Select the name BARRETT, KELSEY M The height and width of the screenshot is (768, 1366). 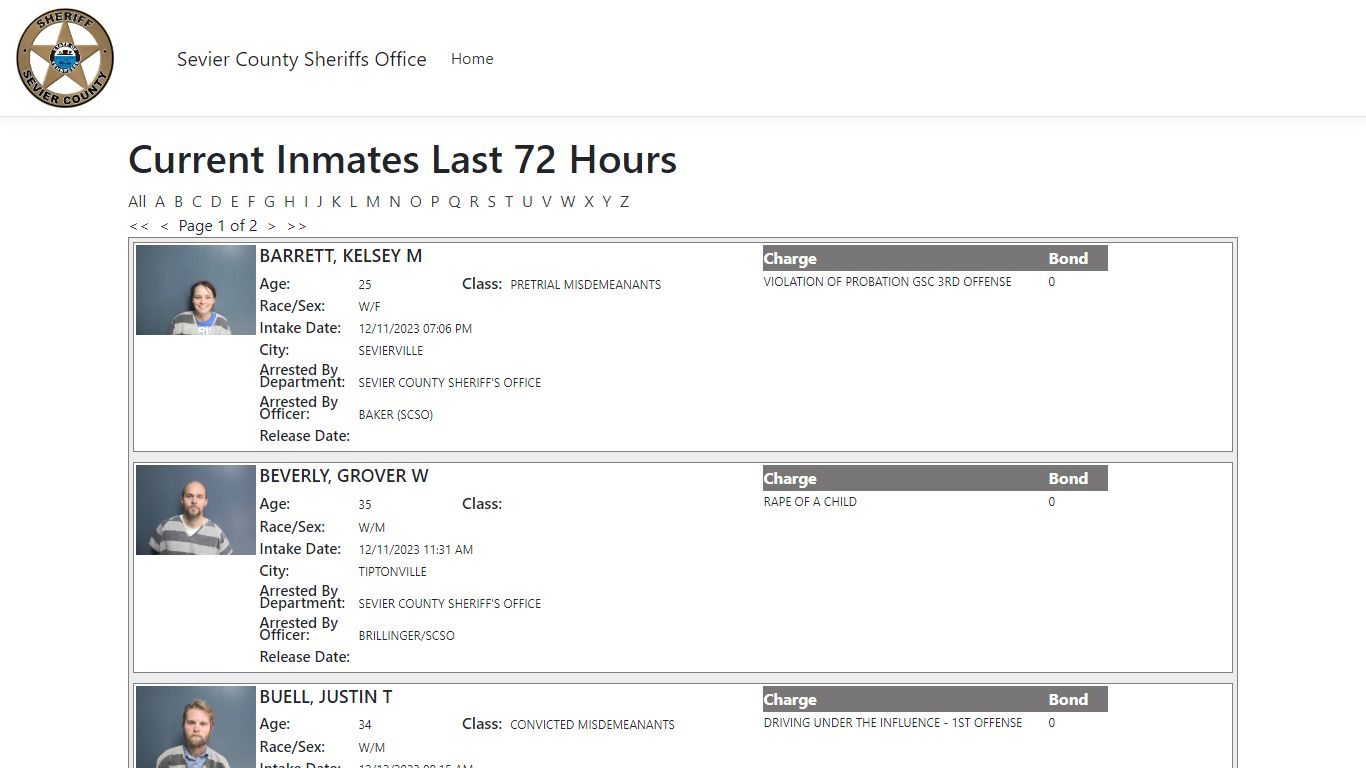(x=341, y=256)
